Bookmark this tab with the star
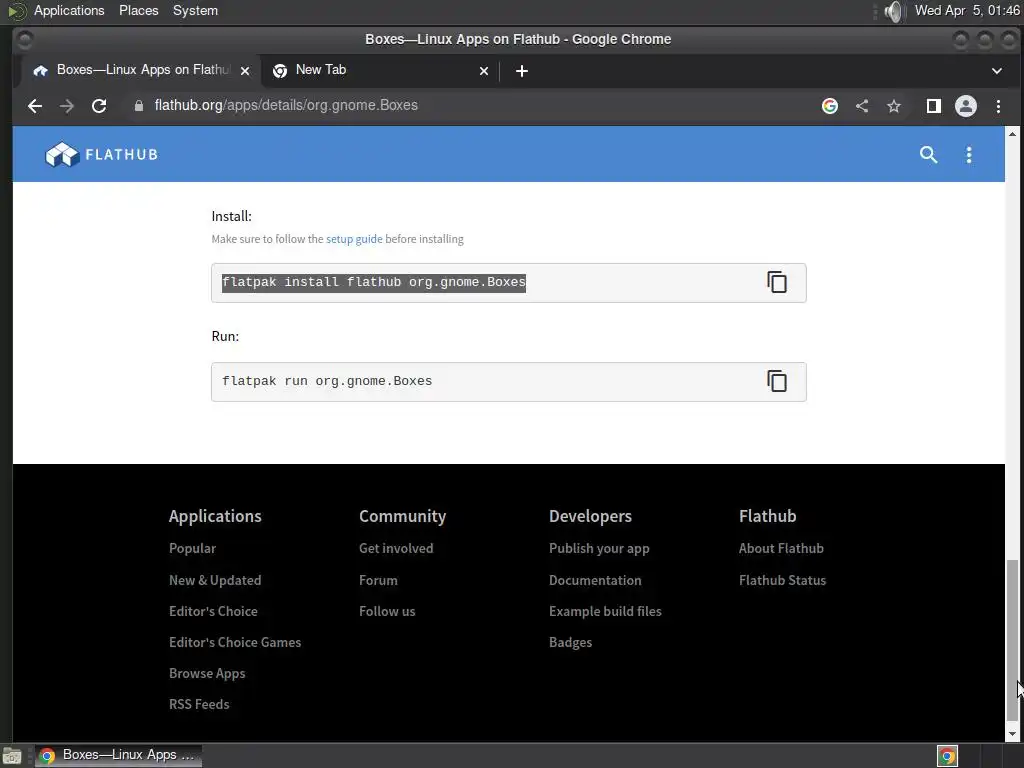Image resolution: width=1024 pixels, height=768 pixels. point(893,106)
